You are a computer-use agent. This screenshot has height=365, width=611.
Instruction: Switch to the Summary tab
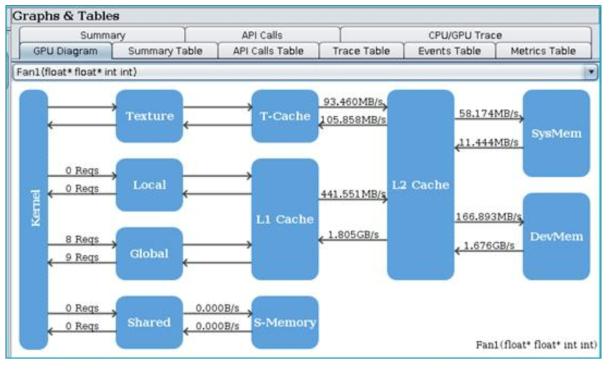click(102, 35)
